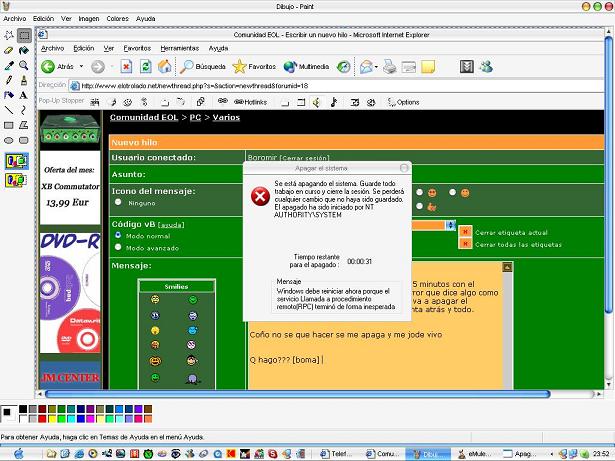Click Paint's horizontal scrollbar thumb
615x461 pixels.
pos(297,394)
